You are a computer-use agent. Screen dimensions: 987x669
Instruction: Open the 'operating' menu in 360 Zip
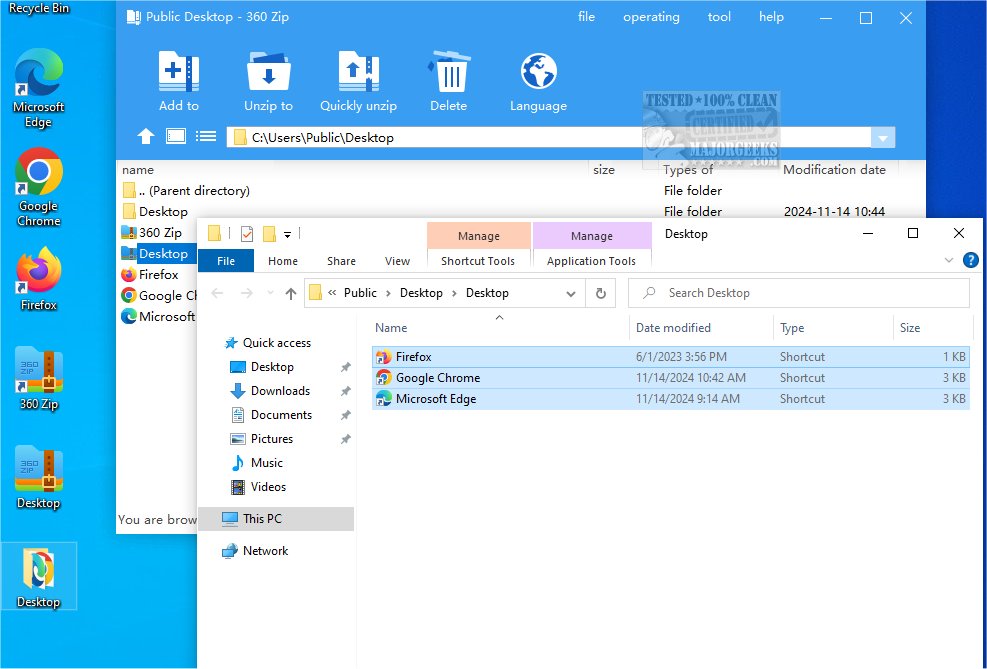[651, 17]
